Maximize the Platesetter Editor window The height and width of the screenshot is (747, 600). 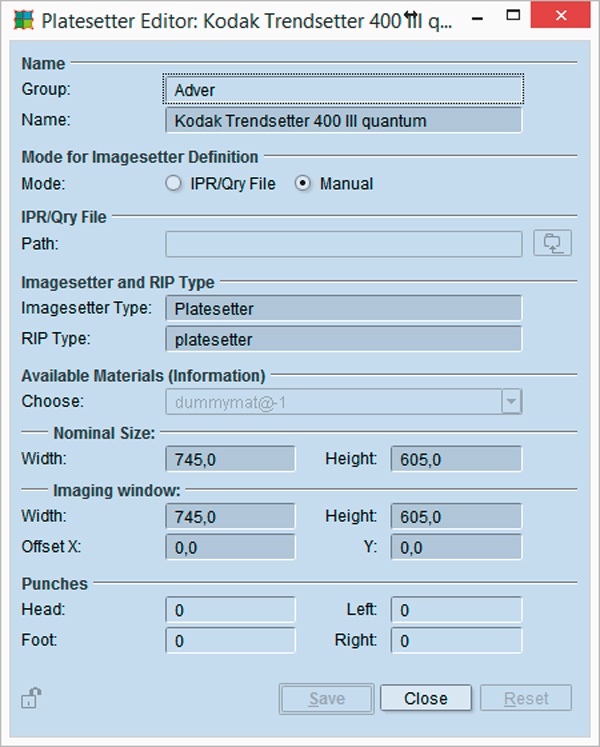click(x=513, y=15)
